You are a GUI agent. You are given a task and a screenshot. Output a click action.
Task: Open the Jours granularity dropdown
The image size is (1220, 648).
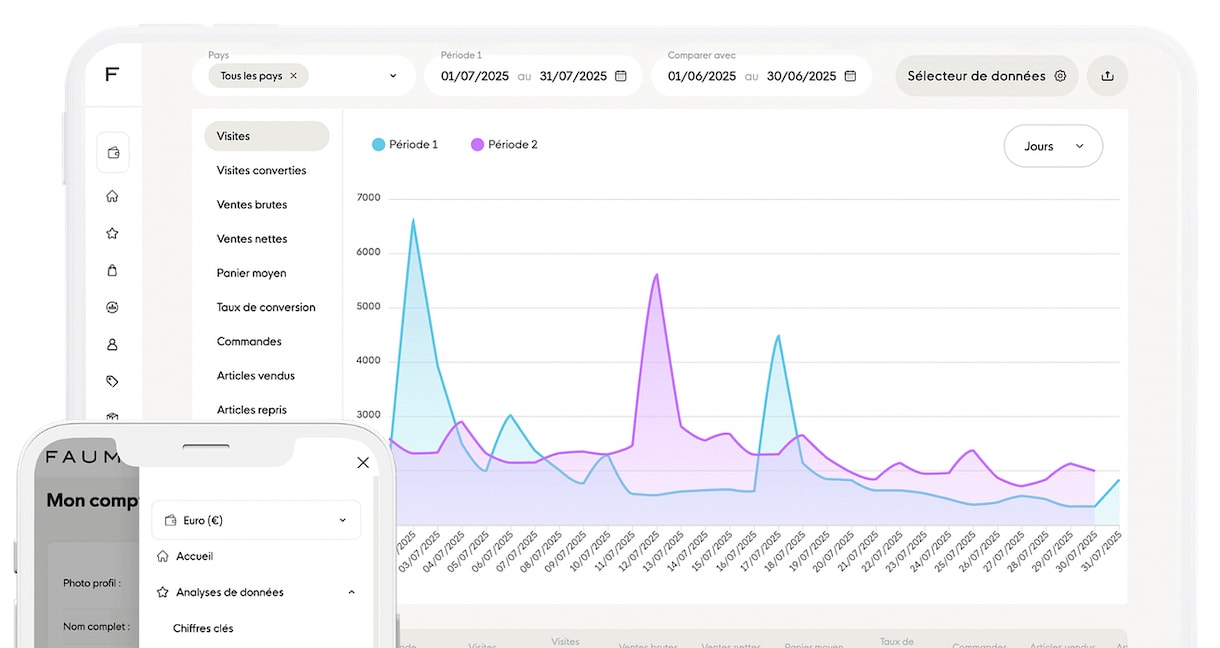point(1053,146)
